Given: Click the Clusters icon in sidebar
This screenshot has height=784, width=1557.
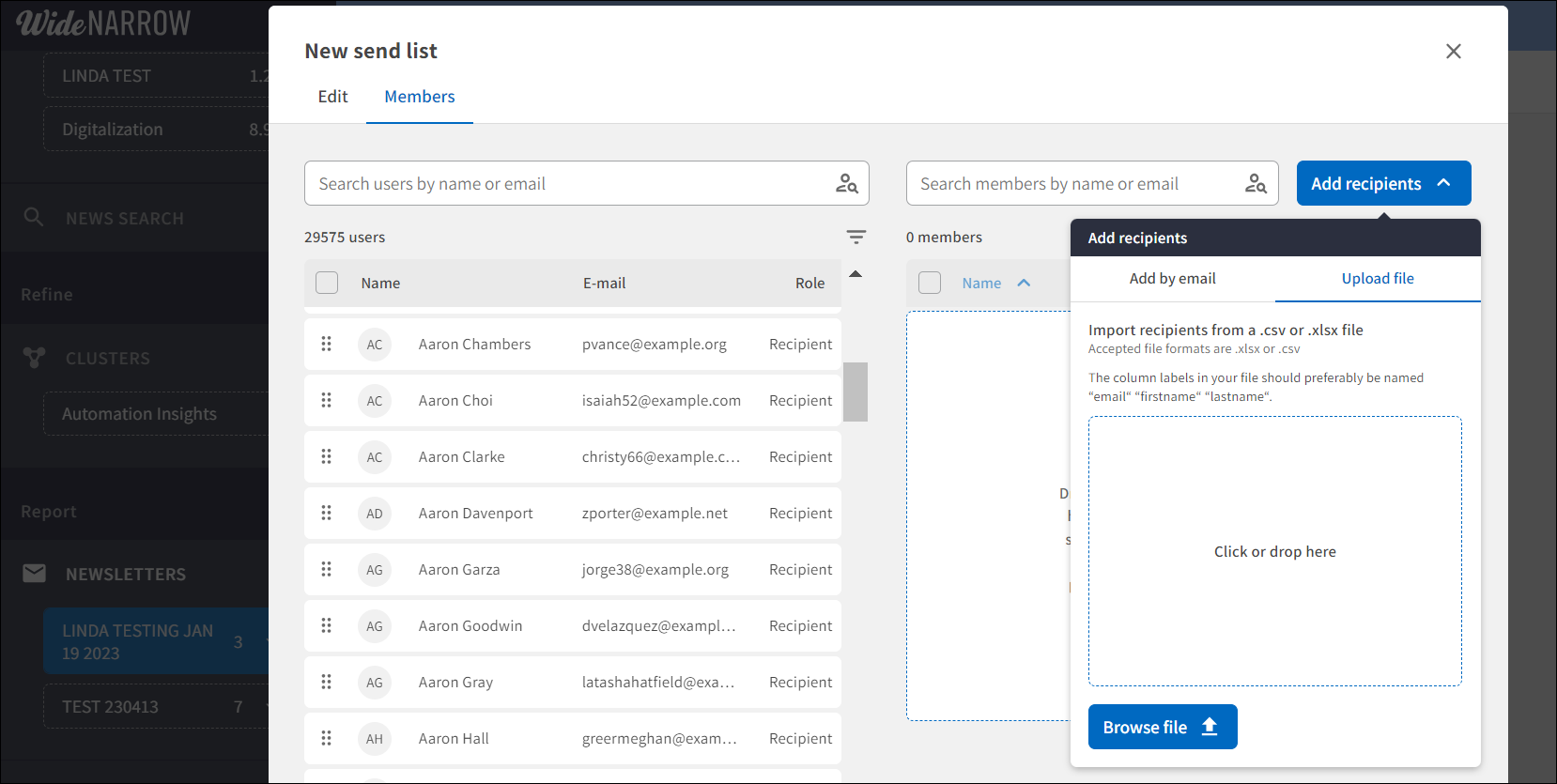Looking at the screenshot, I should [x=35, y=358].
